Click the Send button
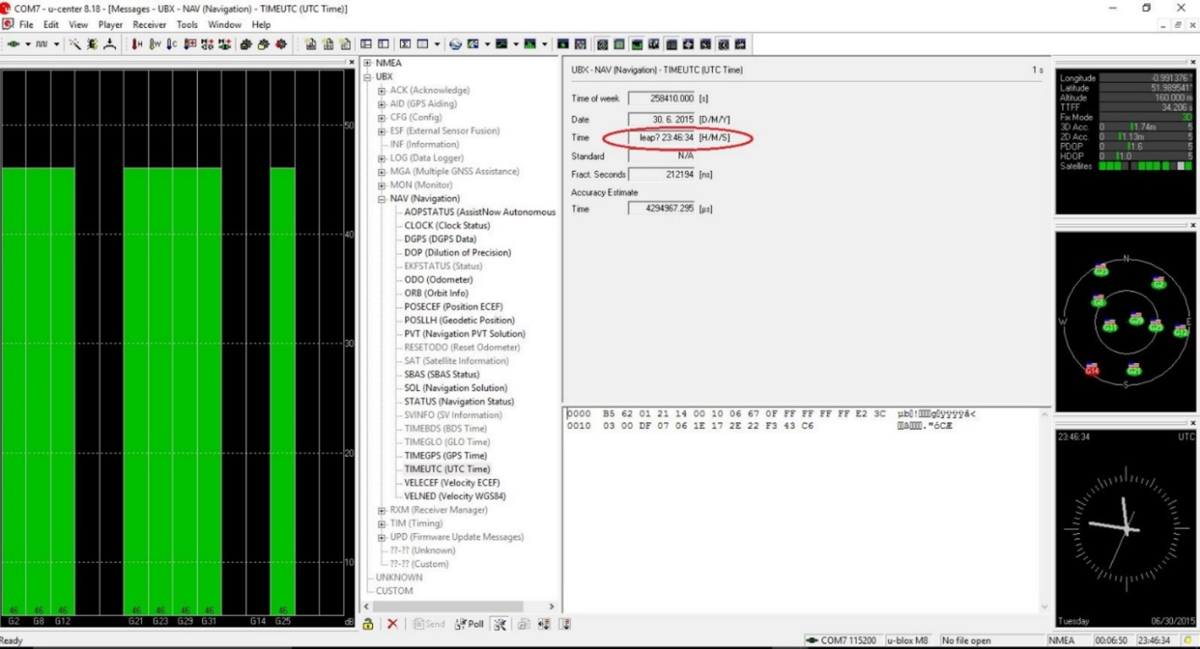This screenshot has width=1200, height=649. click(428, 624)
